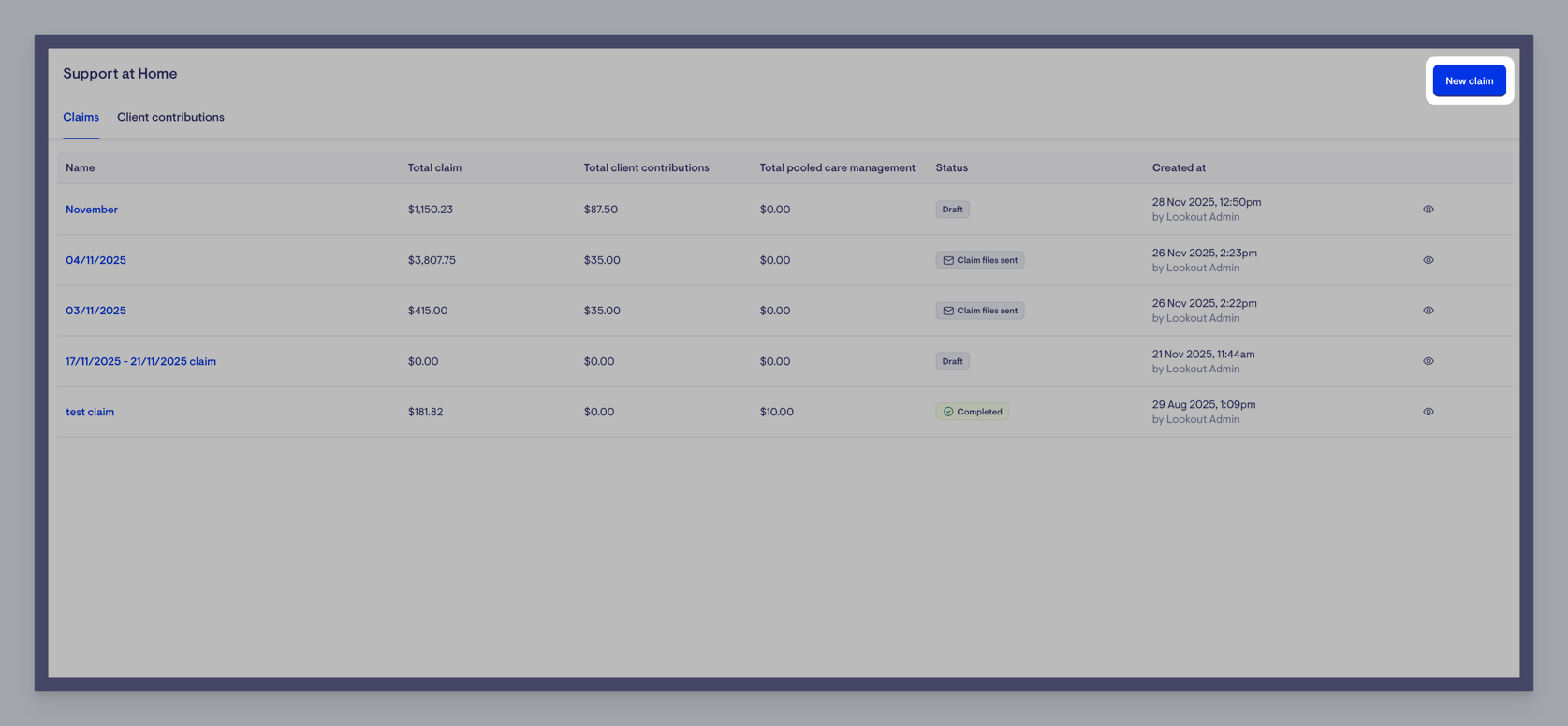Select the Claims tab
This screenshot has height=726, width=1568.
tap(81, 118)
